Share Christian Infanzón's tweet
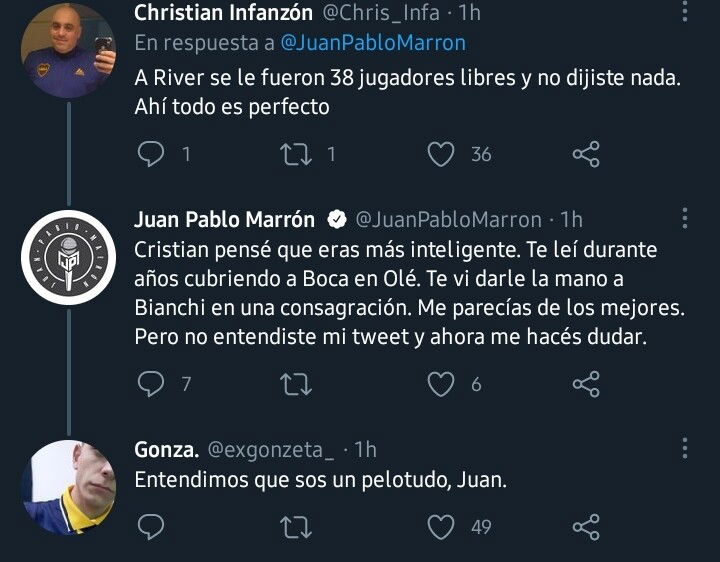 tap(585, 154)
